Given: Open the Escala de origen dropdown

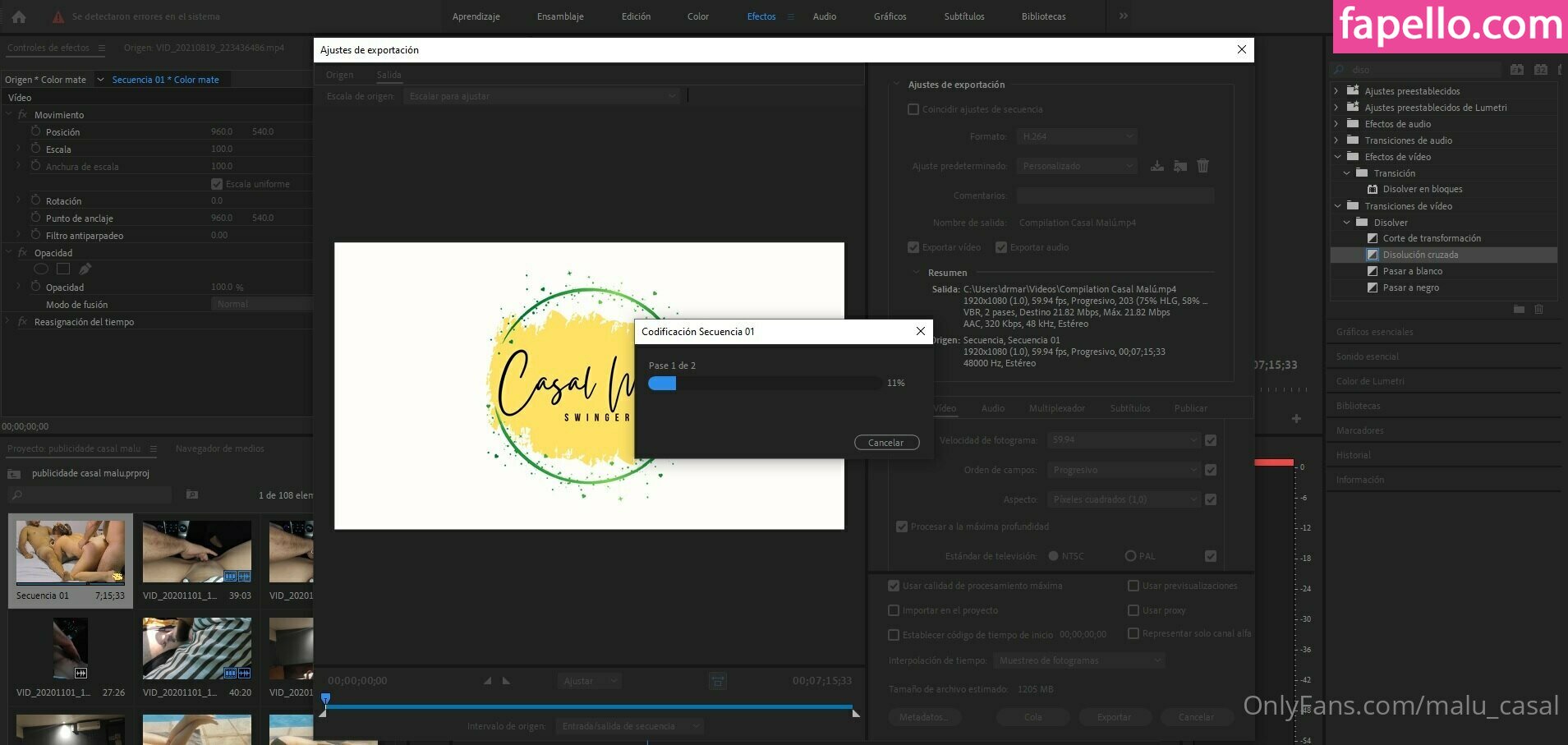Looking at the screenshot, I should point(541,96).
